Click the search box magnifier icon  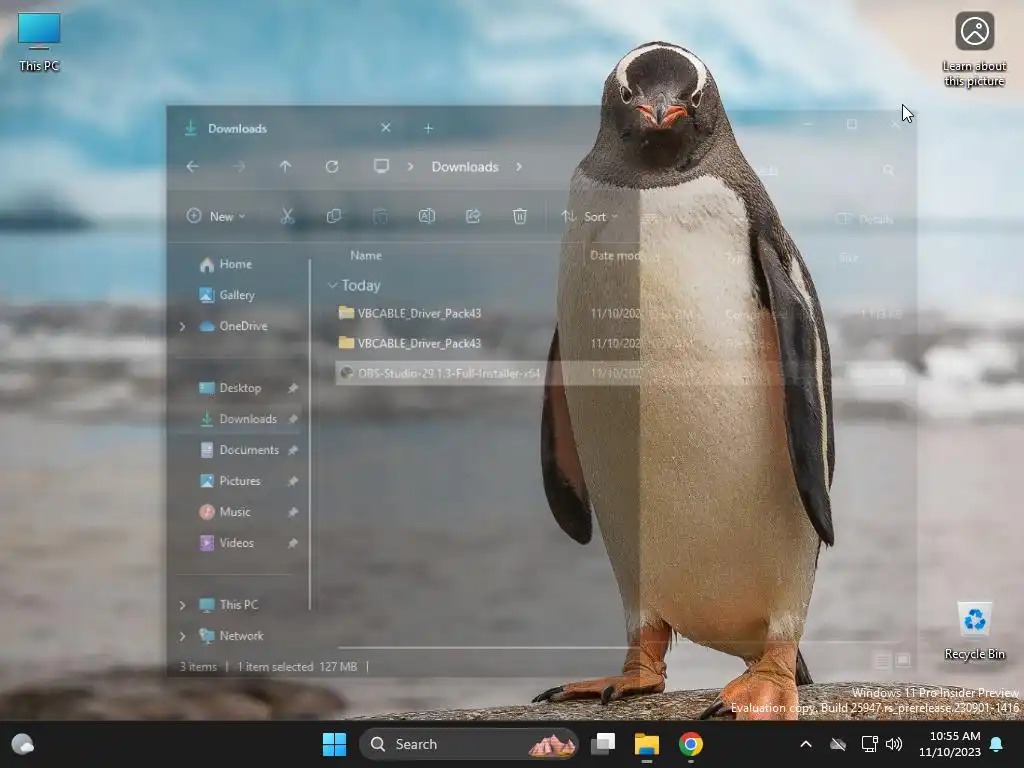[888, 170]
